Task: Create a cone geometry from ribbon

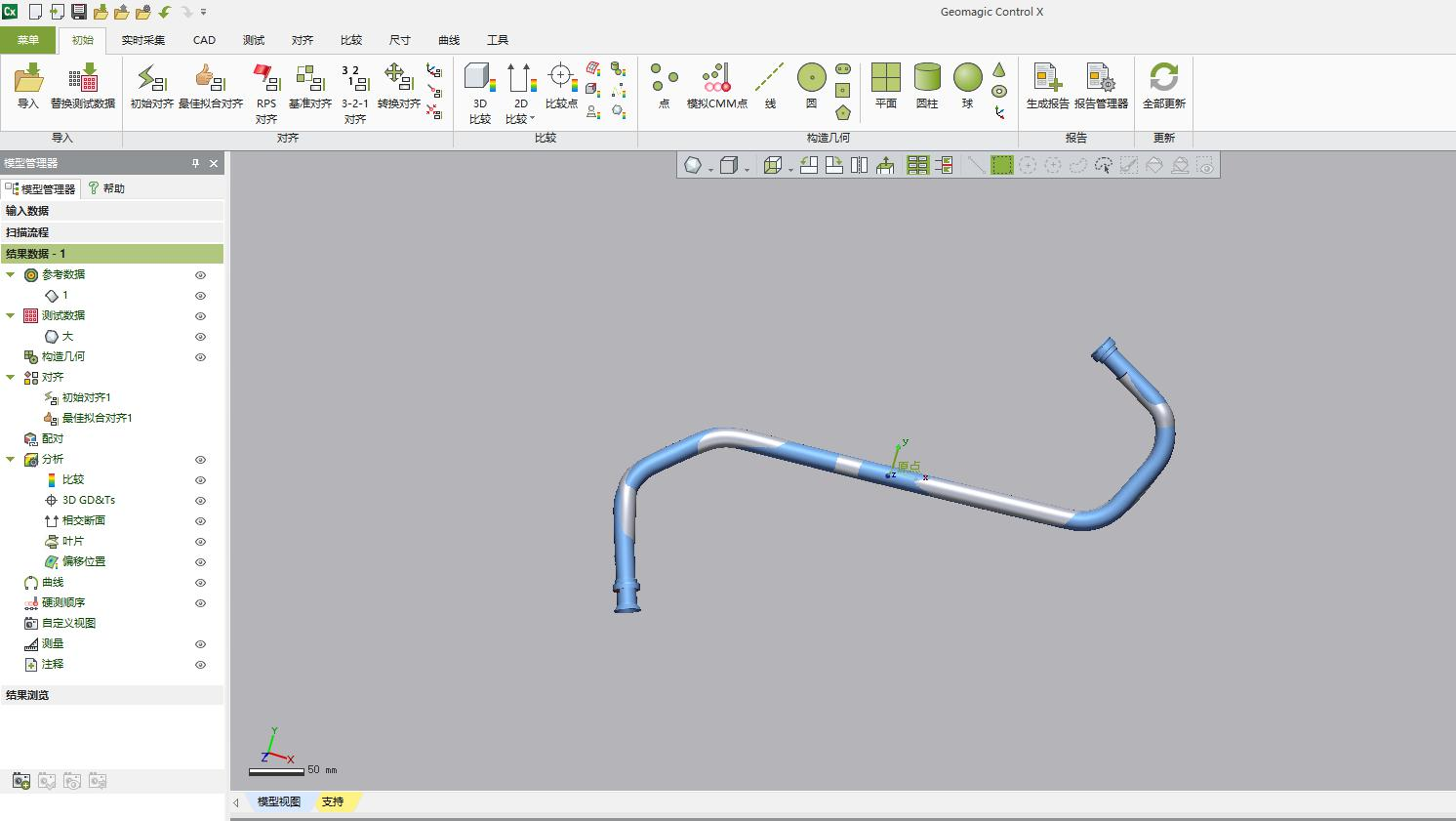Action: point(998,70)
